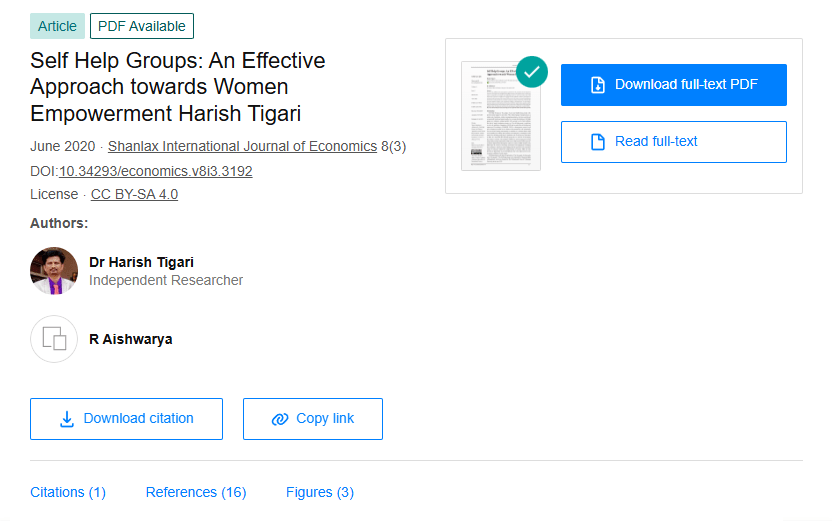Screen dimensions: 832x521
Task: Open Dr Harish Tigari's profile photo
Action: tap(54, 271)
